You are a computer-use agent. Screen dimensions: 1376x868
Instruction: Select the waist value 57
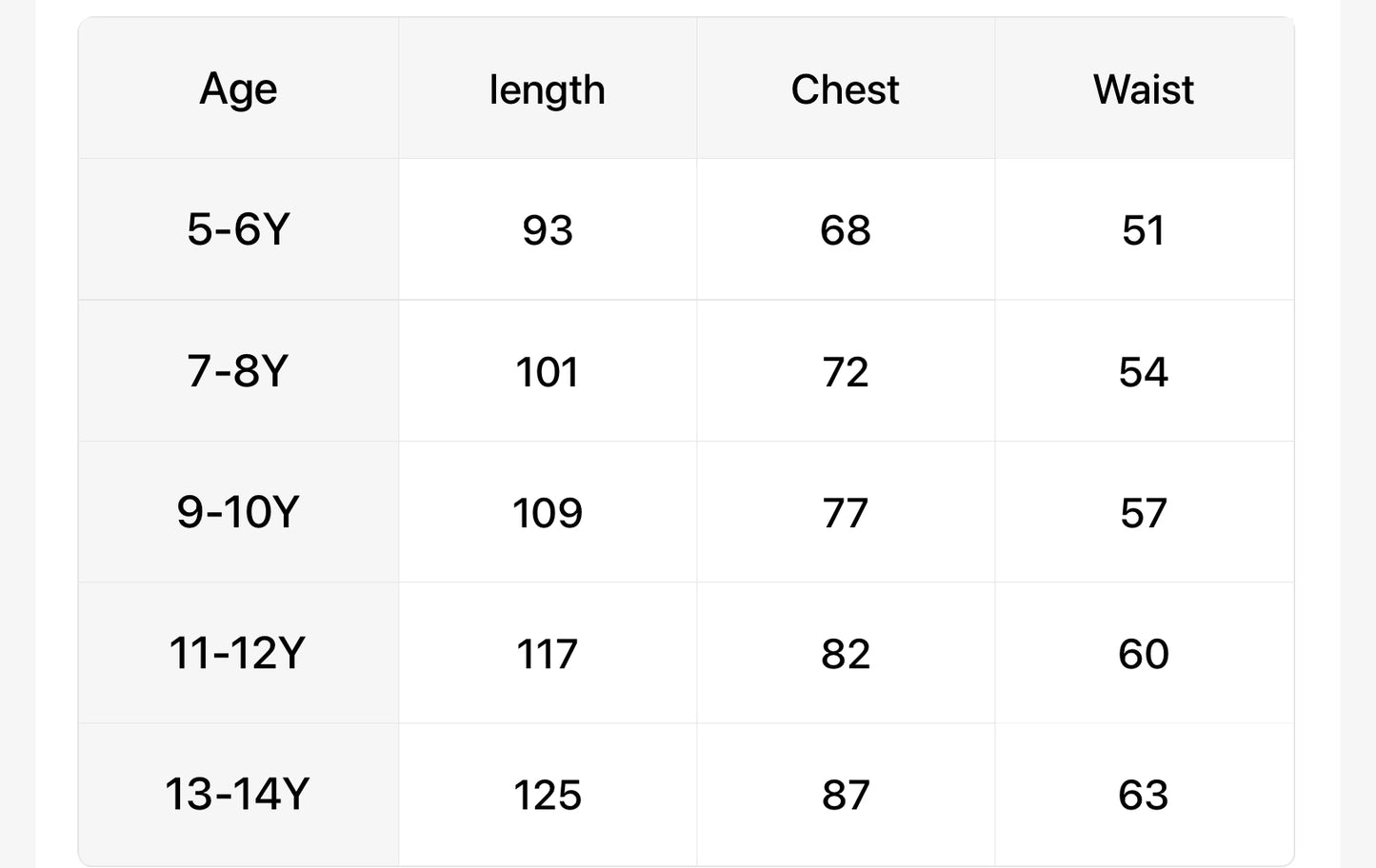(x=1143, y=513)
